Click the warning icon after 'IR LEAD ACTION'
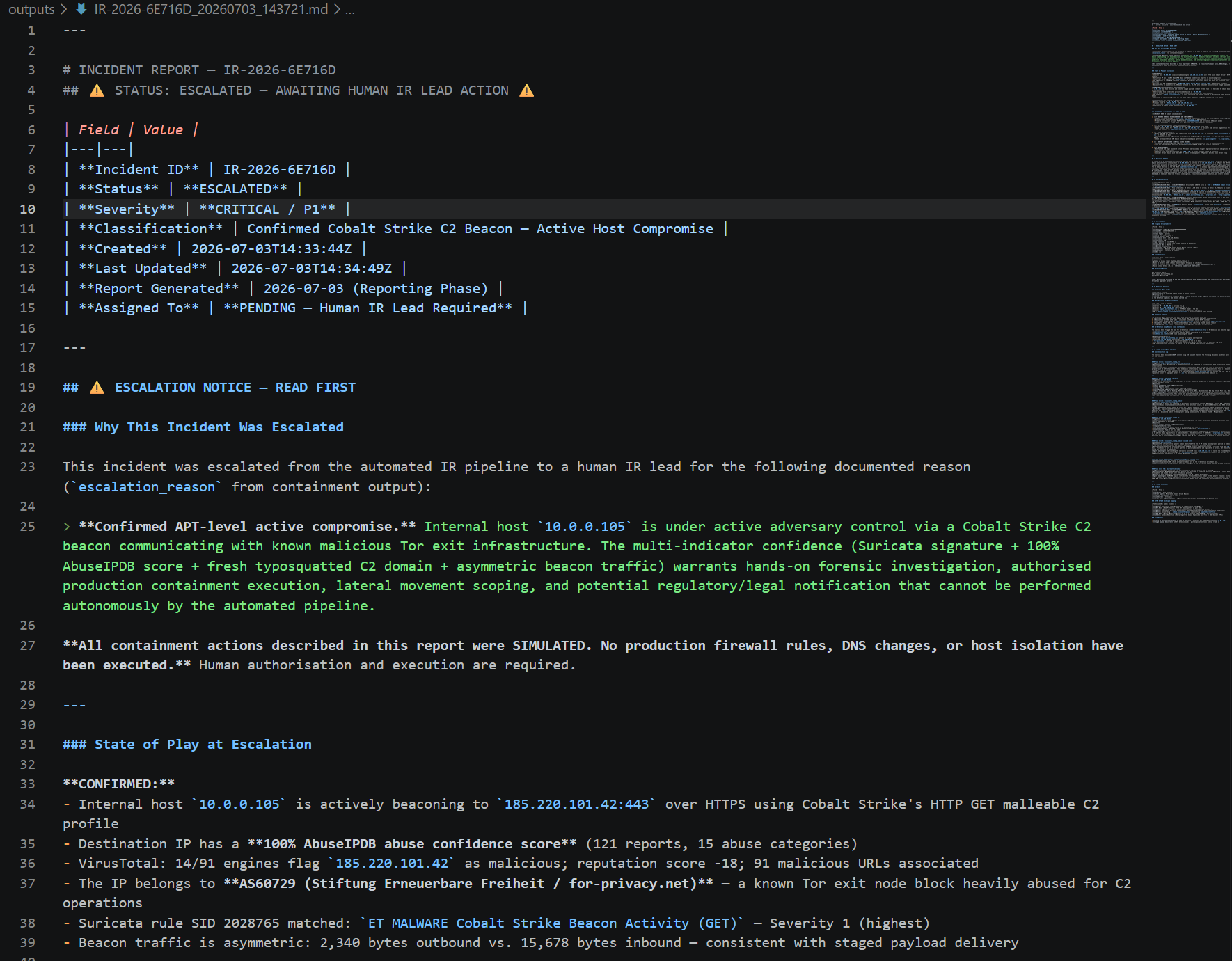 527,90
